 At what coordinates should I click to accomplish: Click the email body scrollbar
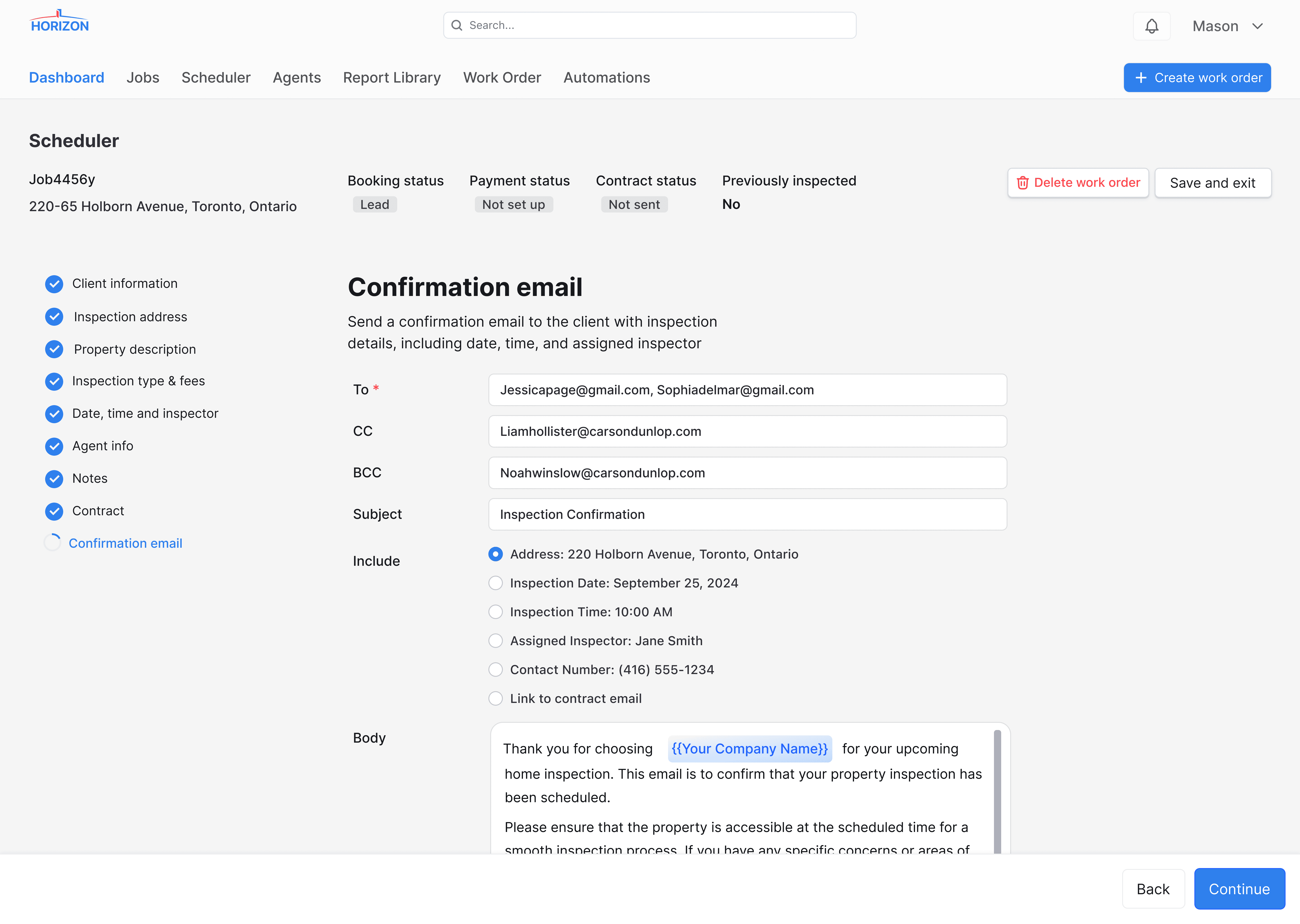click(997, 791)
